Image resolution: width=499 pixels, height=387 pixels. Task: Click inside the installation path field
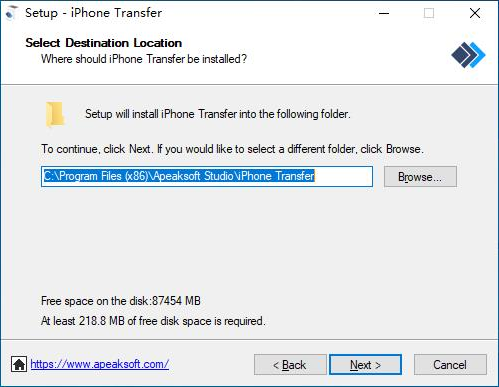(207, 176)
